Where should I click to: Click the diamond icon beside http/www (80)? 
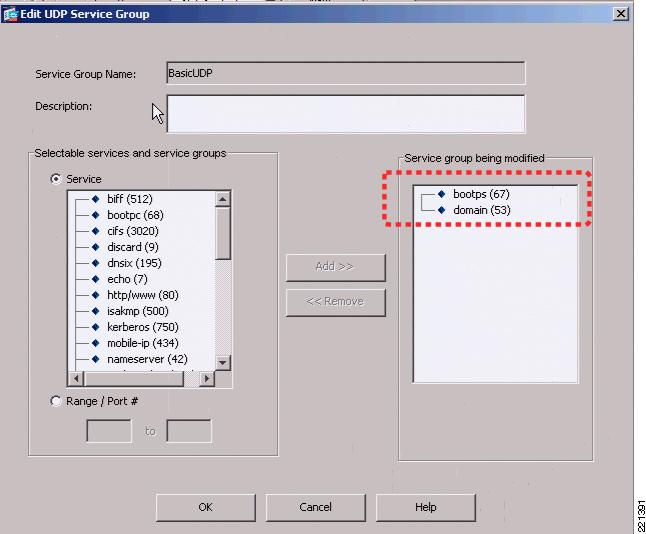[96, 295]
